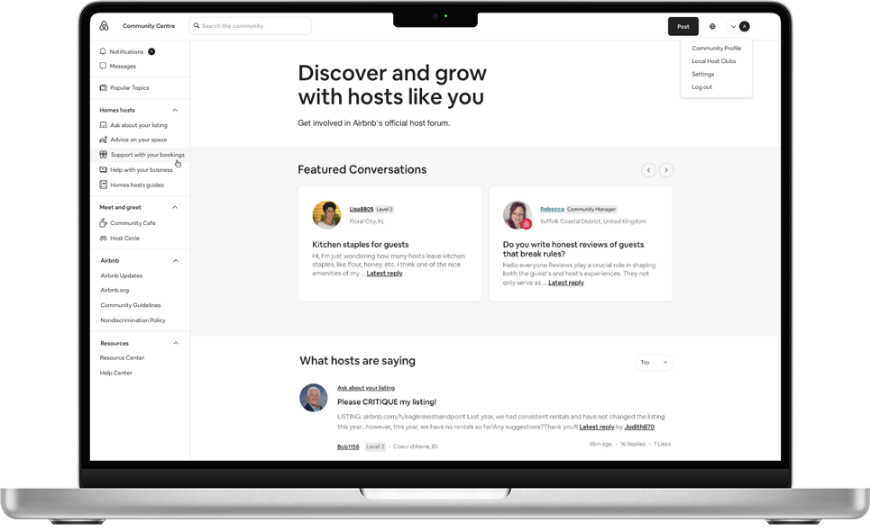The image size is (870, 530).
Task: Open Kitchen staples for guests title
Action: click(x=360, y=244)
